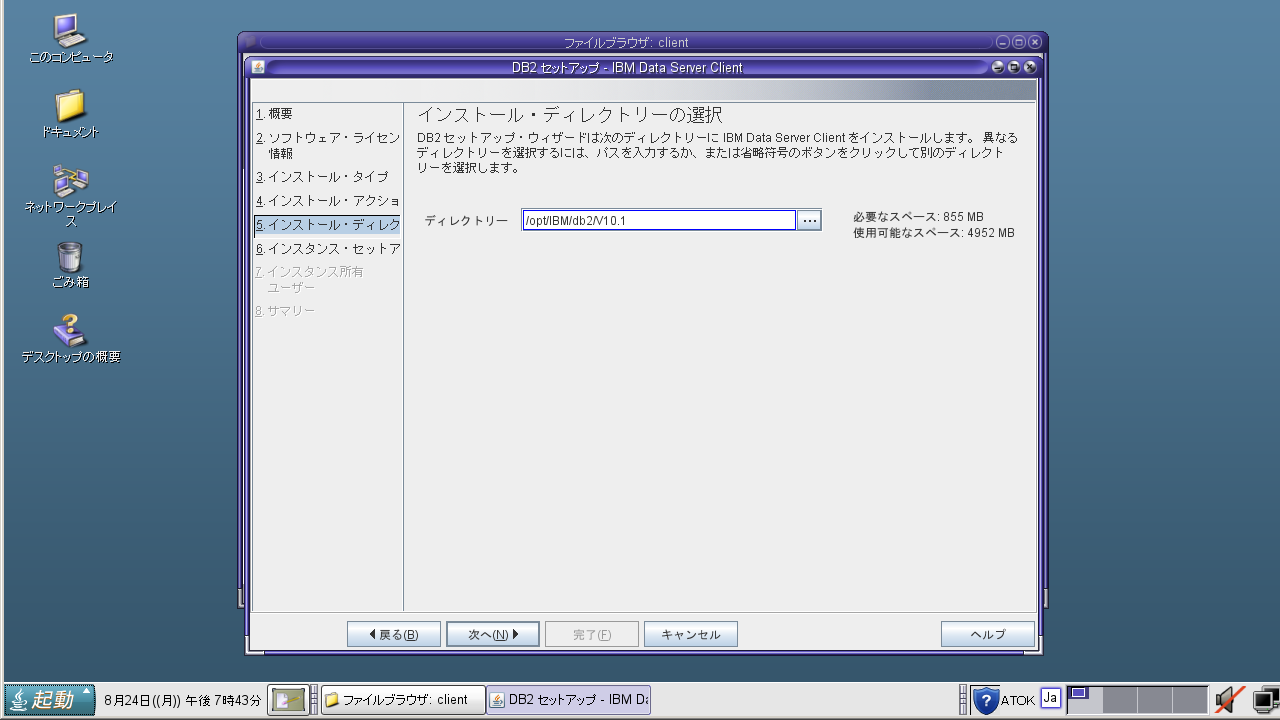The image size is (1280, 720).
Task: Switch to ファイルブラウザ: client taskbar item
Action: pyautogui.click(x=403, y=700)
